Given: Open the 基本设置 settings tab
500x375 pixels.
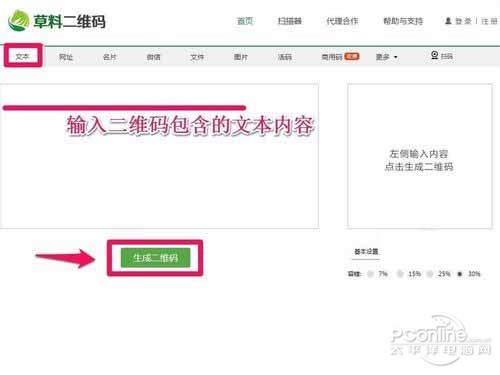Looking at the screenshot, I should click(366, 251).
